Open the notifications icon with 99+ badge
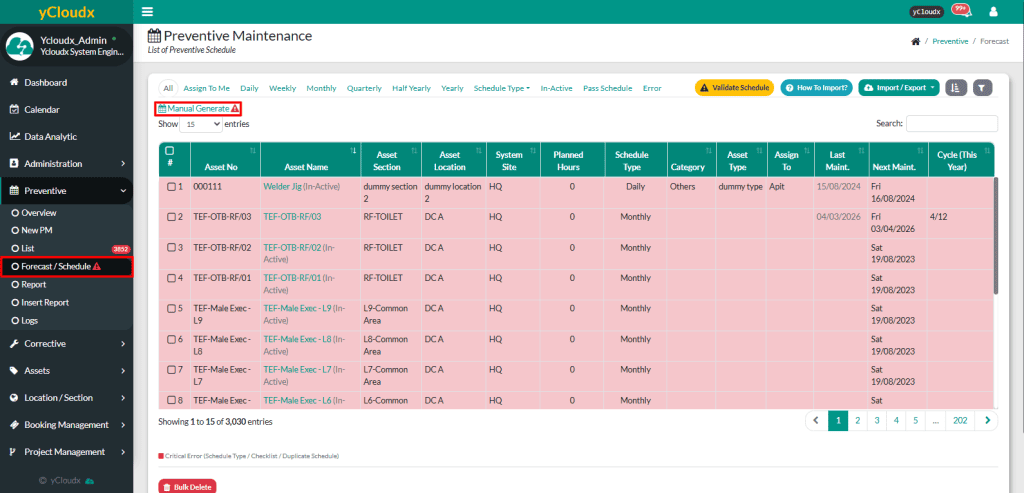The height and width of the screenshot is (493, 1024). click(x=961, y=11)
